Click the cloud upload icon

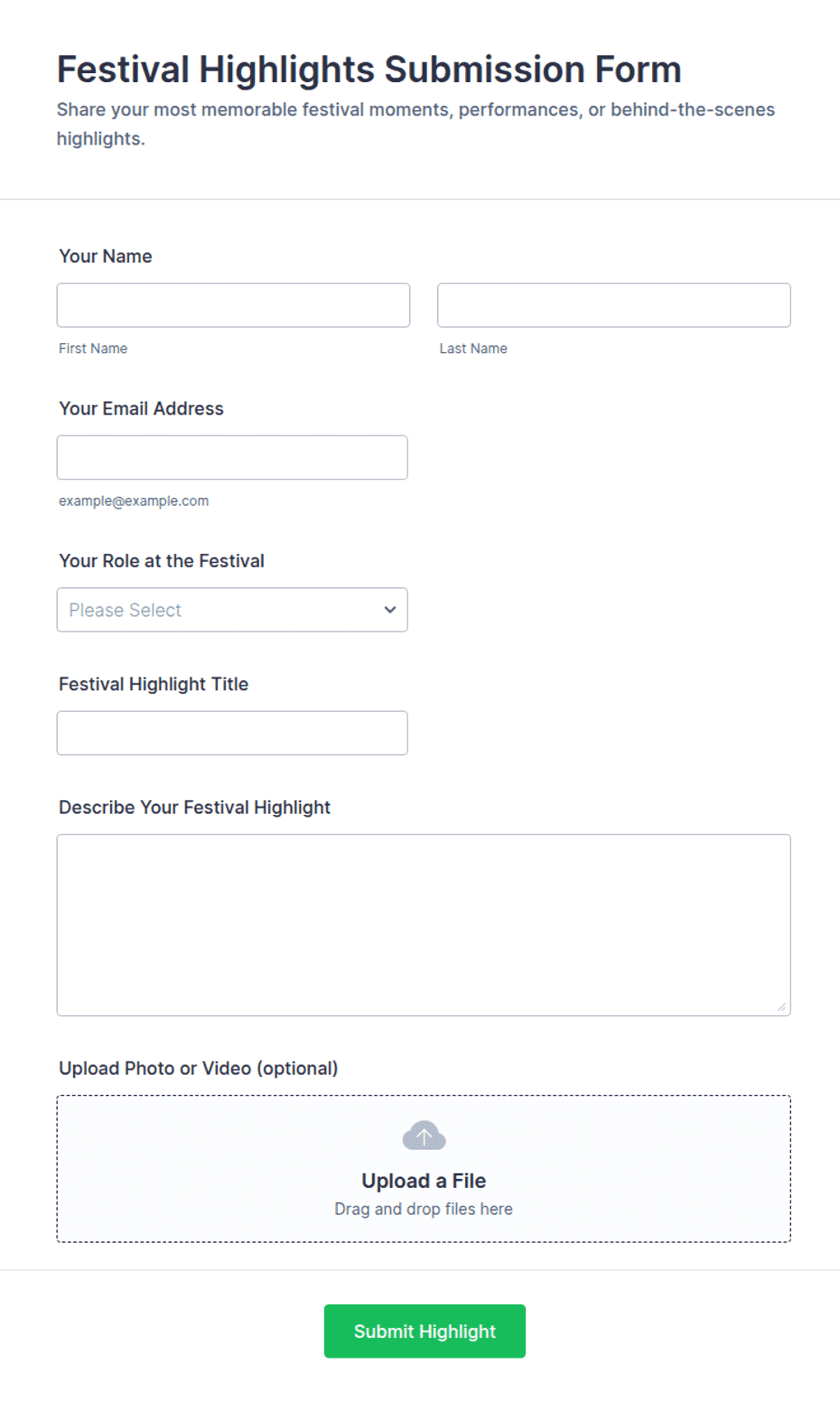point(424,1136)
